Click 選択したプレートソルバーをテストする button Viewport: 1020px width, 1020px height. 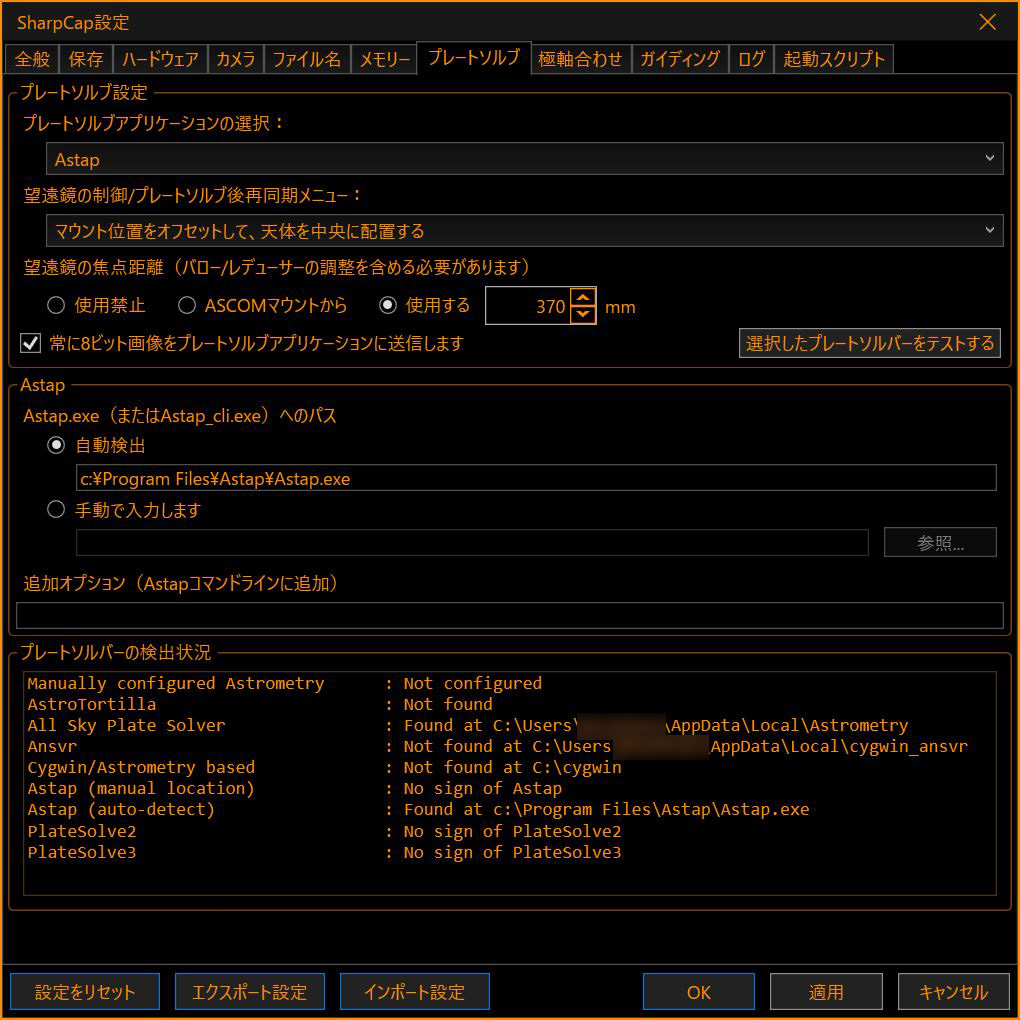click(x=869, y=343)
